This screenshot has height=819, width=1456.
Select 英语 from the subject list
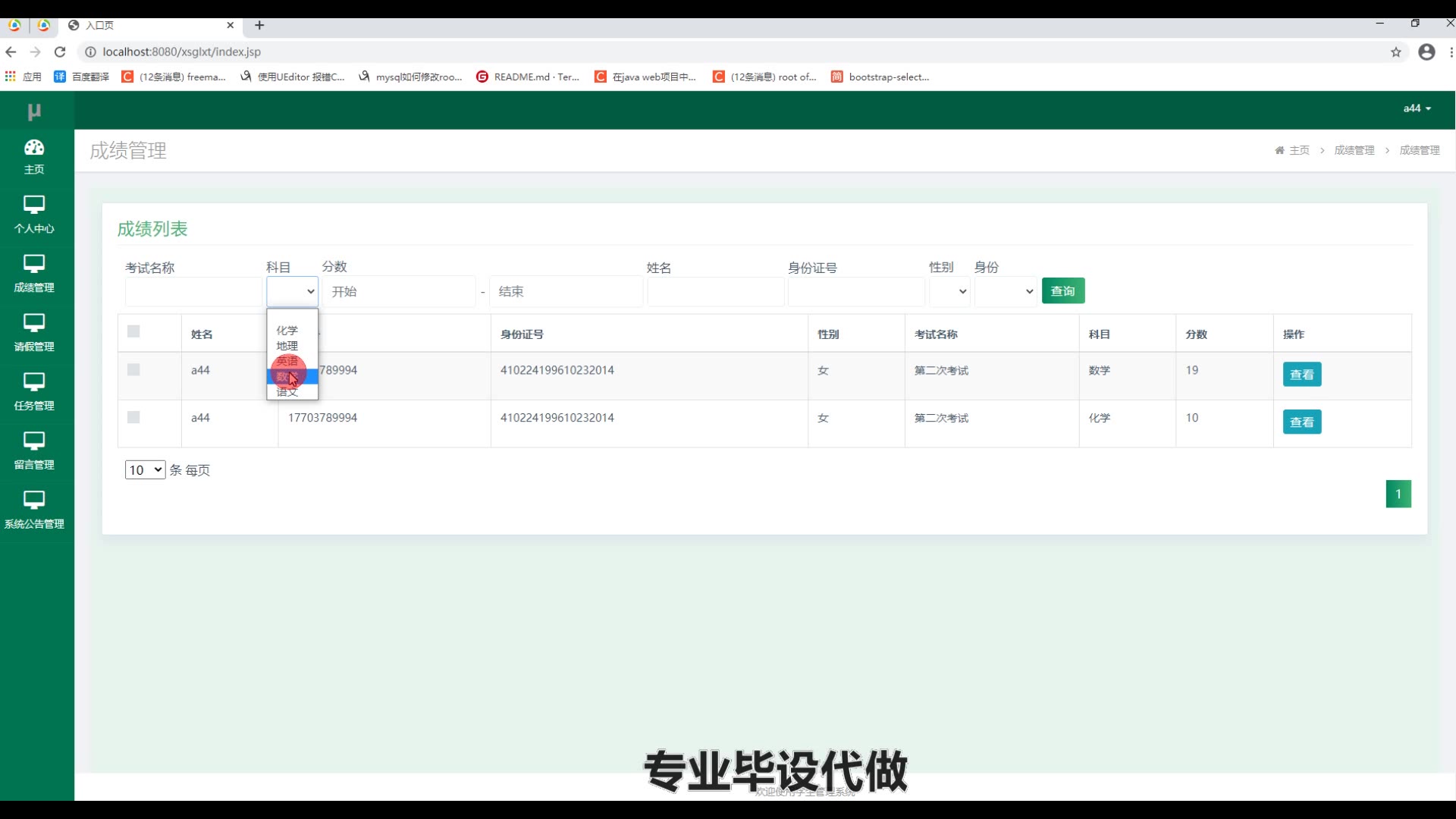[x=292, y=361]
